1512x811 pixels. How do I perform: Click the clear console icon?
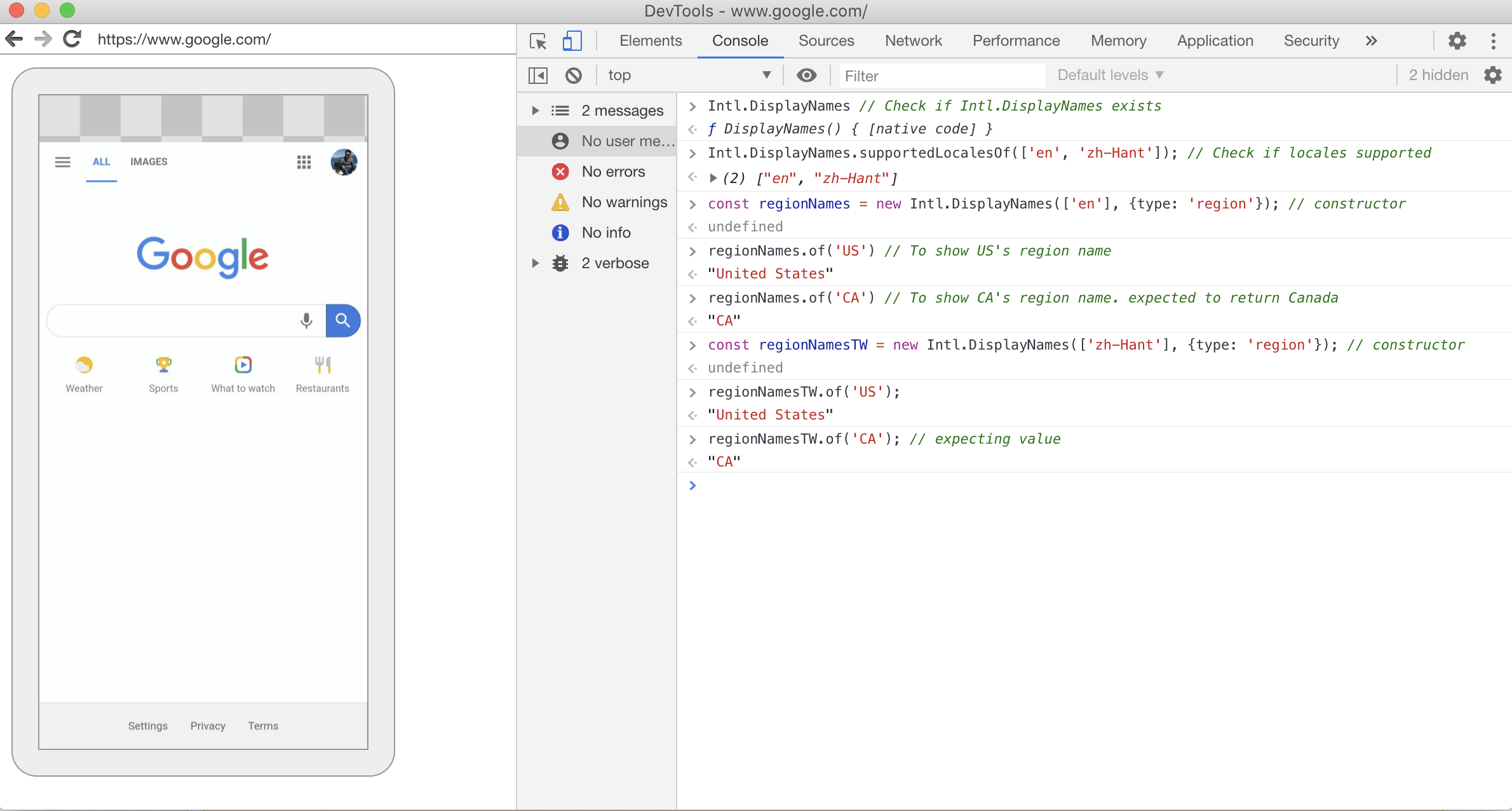(x=574, y=76)
